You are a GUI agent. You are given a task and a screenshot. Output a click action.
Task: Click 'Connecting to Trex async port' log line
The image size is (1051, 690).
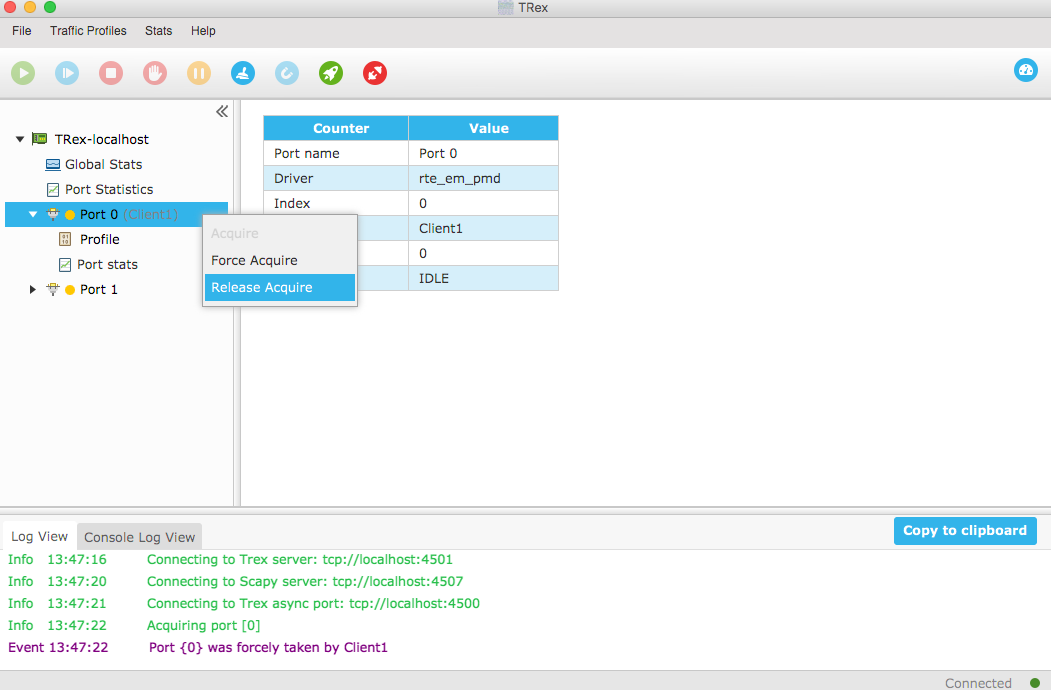point(313,603)
